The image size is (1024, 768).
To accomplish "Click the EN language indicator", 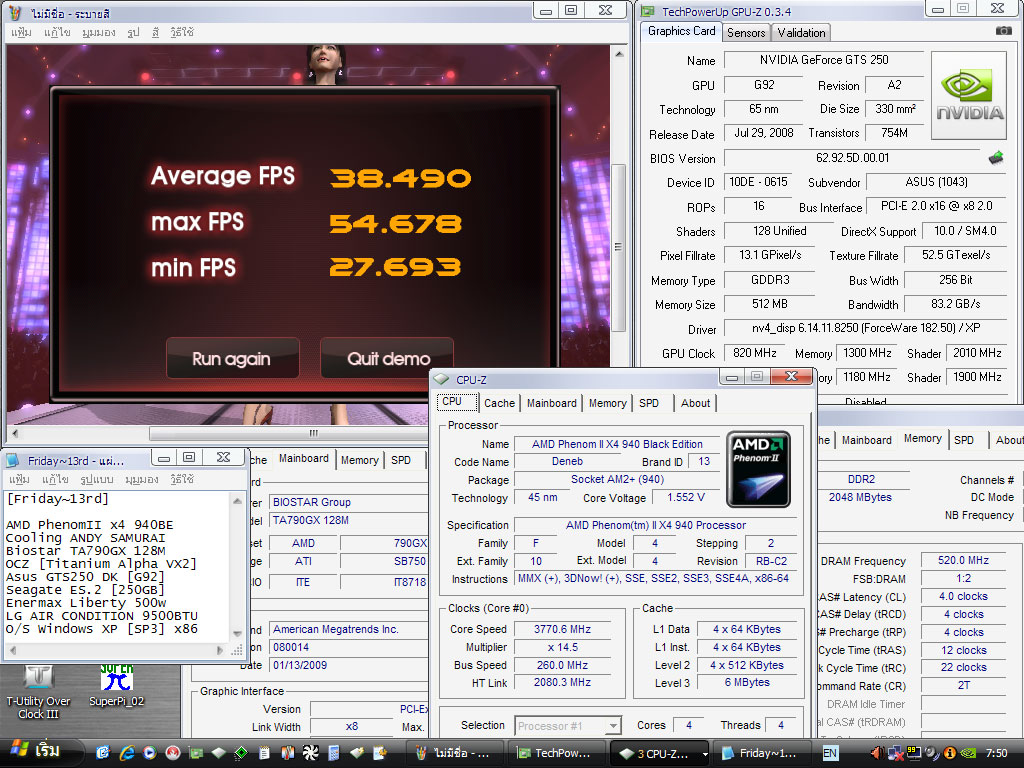I will click(x=831, y=753).
